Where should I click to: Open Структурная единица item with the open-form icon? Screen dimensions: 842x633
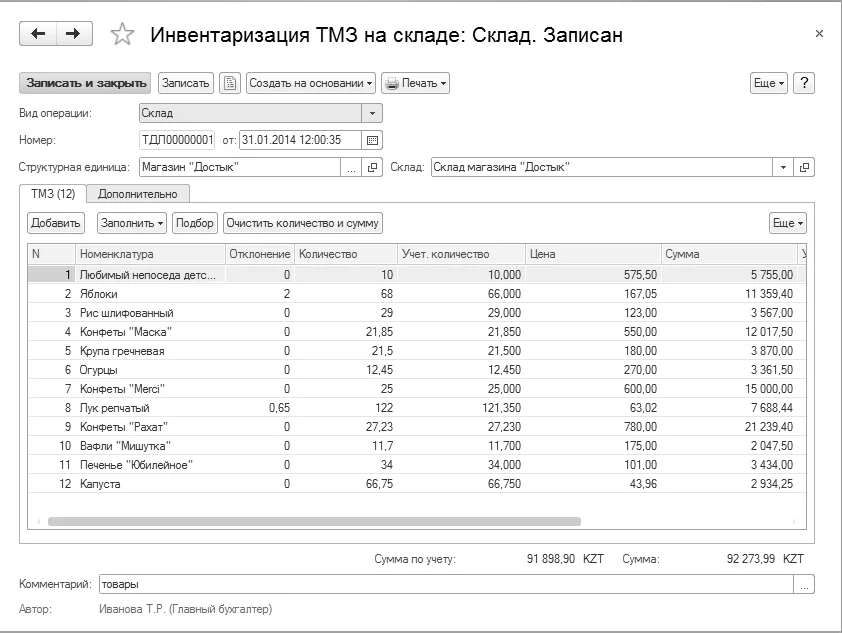pyautogui.click(x=372, y=168)
